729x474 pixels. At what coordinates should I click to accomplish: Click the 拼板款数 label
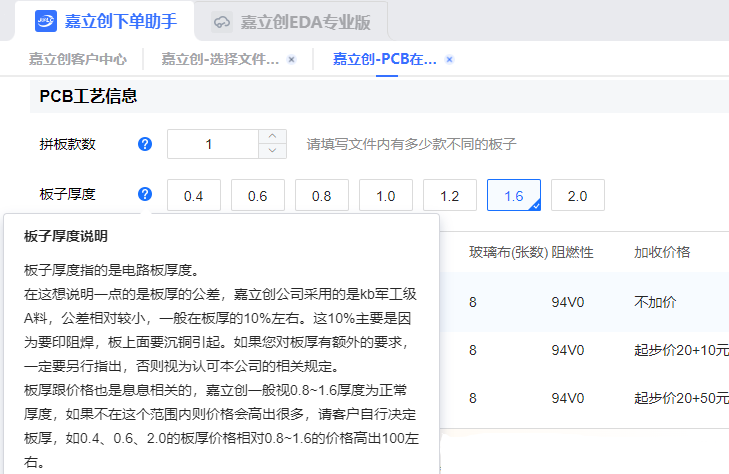pos(67,144)
